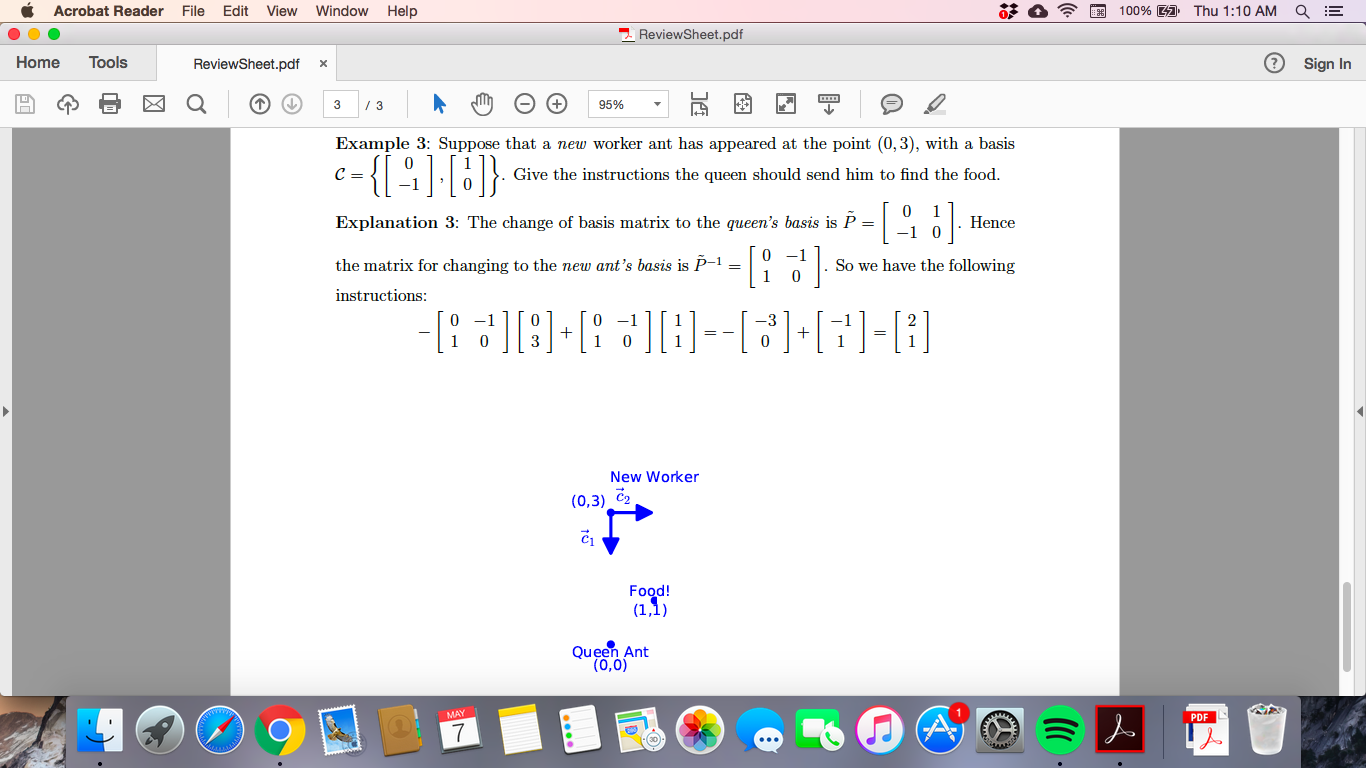
Task: Open the View menu
Action: (281, 11)
